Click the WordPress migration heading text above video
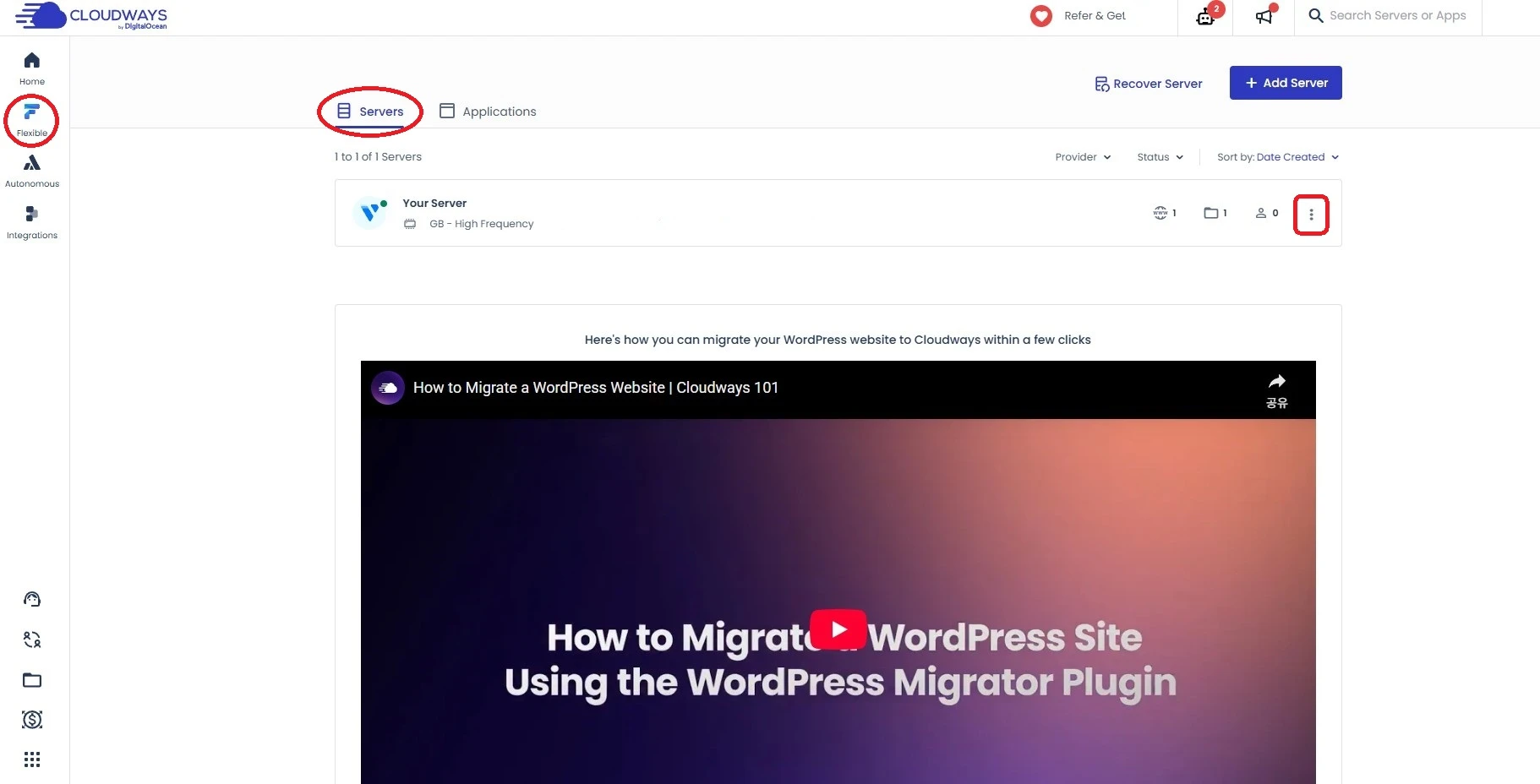The height and width of the screenshot is (784, 1540). [x=838, y=340]
